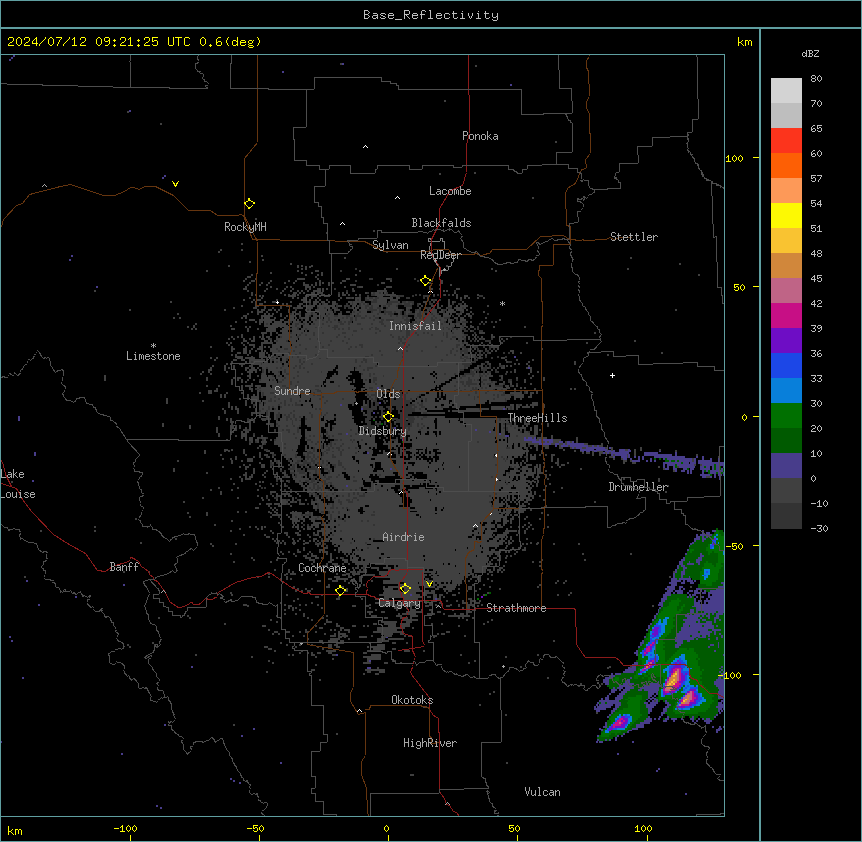Click the RedDeer label

[440, 255]
